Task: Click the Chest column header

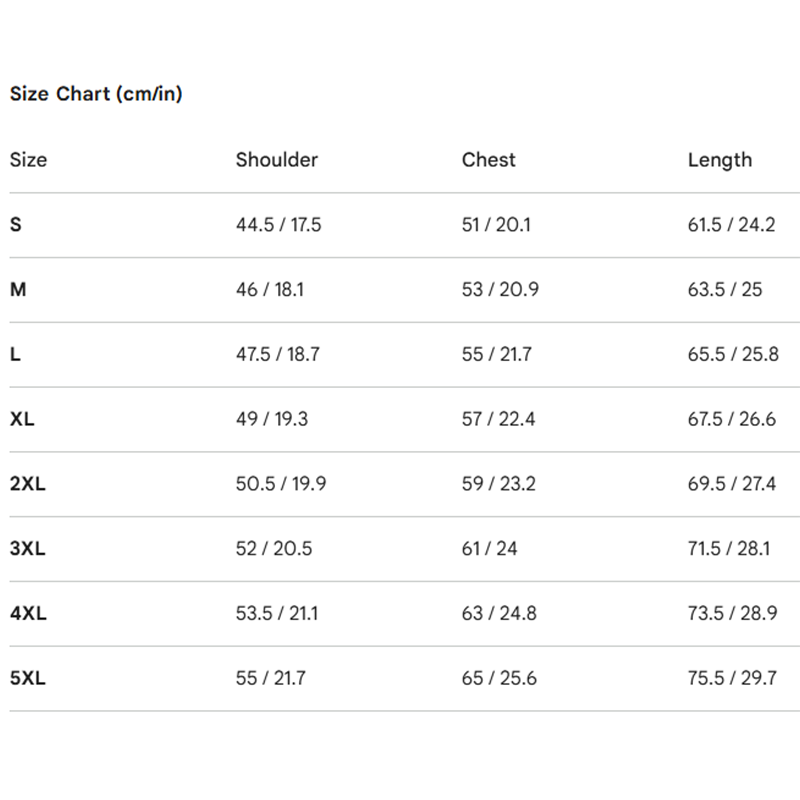Action: [489, 160]
